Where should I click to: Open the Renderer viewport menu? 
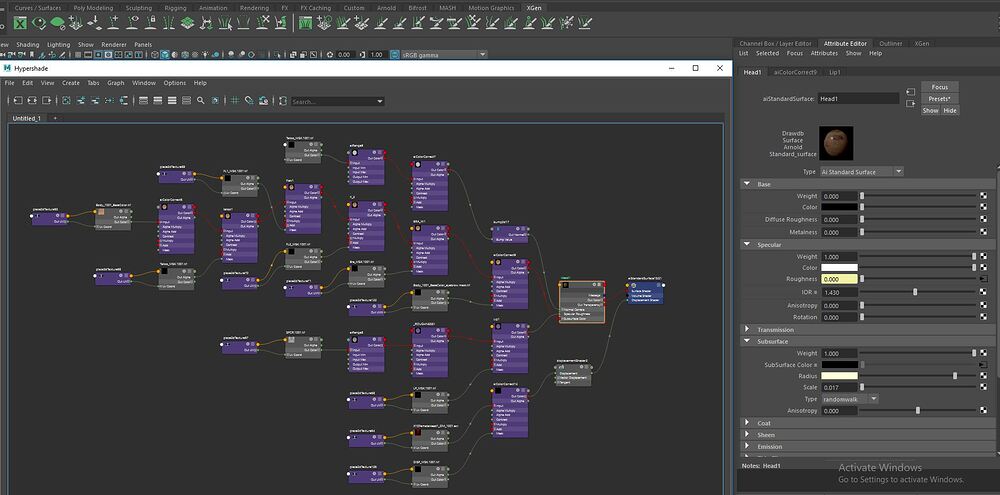point(114,45)
